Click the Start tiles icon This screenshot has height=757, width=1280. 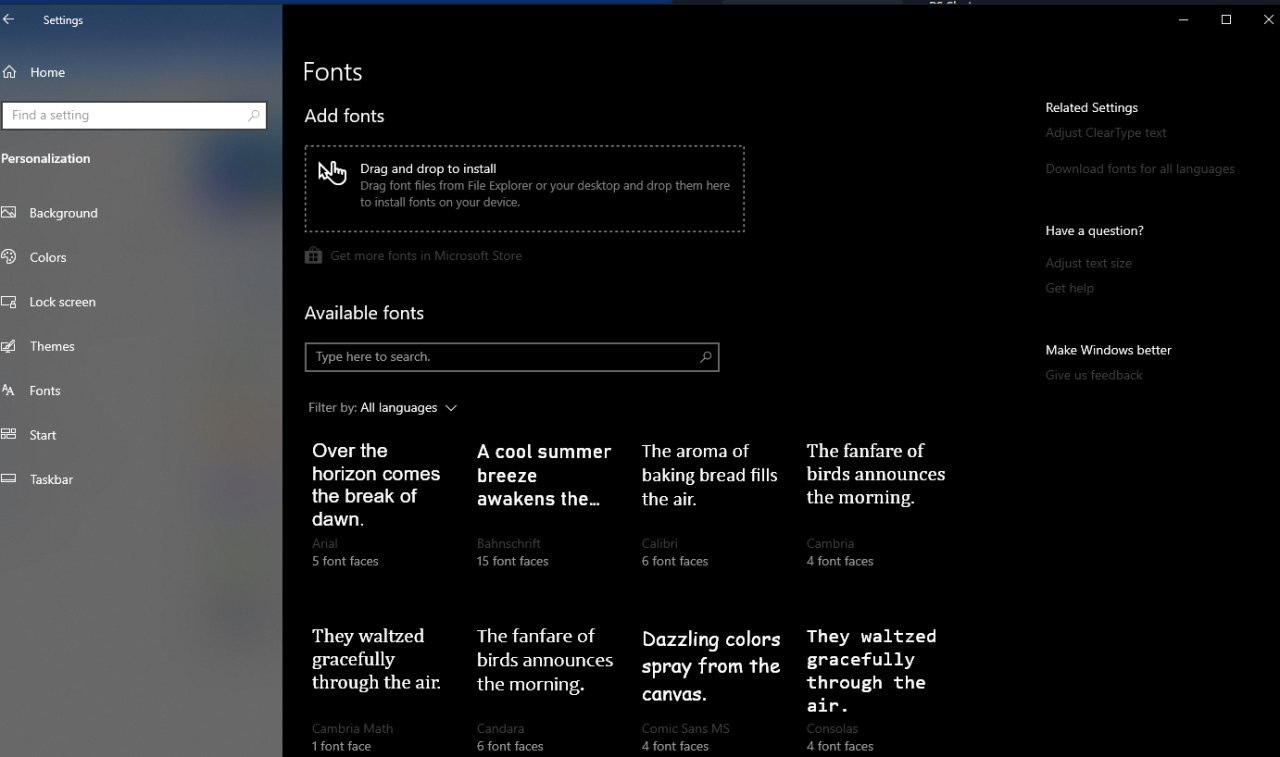[x=9, y=435]
